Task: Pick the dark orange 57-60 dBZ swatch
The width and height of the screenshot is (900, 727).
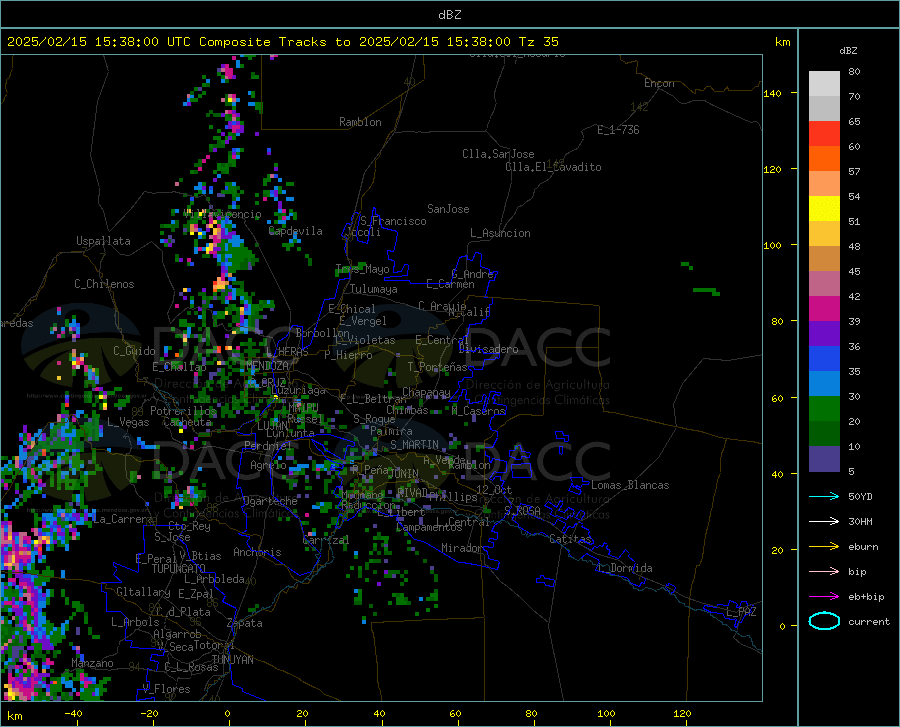Action: coord(824,159)
